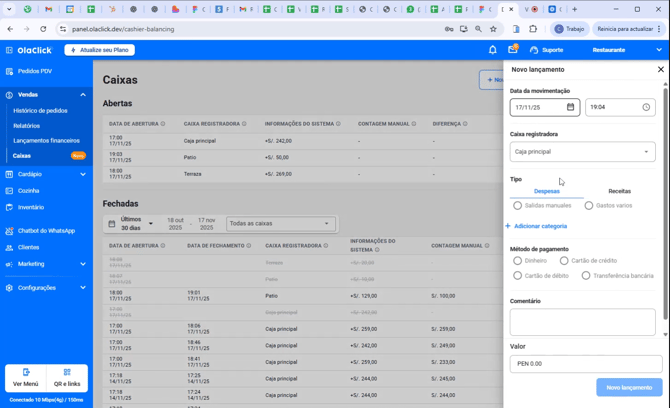Open Lançamentos financeiros menu item

pyautogui.click(x=46, y=141)
